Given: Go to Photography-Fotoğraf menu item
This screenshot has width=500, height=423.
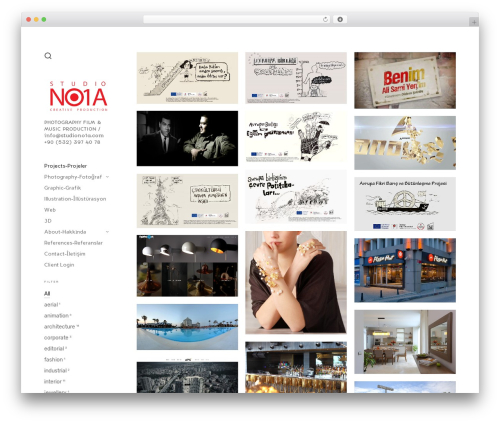Looking at the screenshot, I should click(73, 177).
